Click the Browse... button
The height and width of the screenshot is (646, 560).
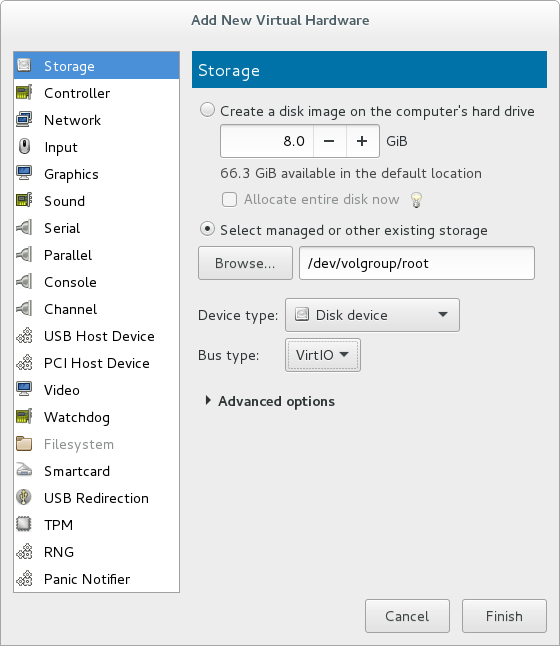(245, 263)
